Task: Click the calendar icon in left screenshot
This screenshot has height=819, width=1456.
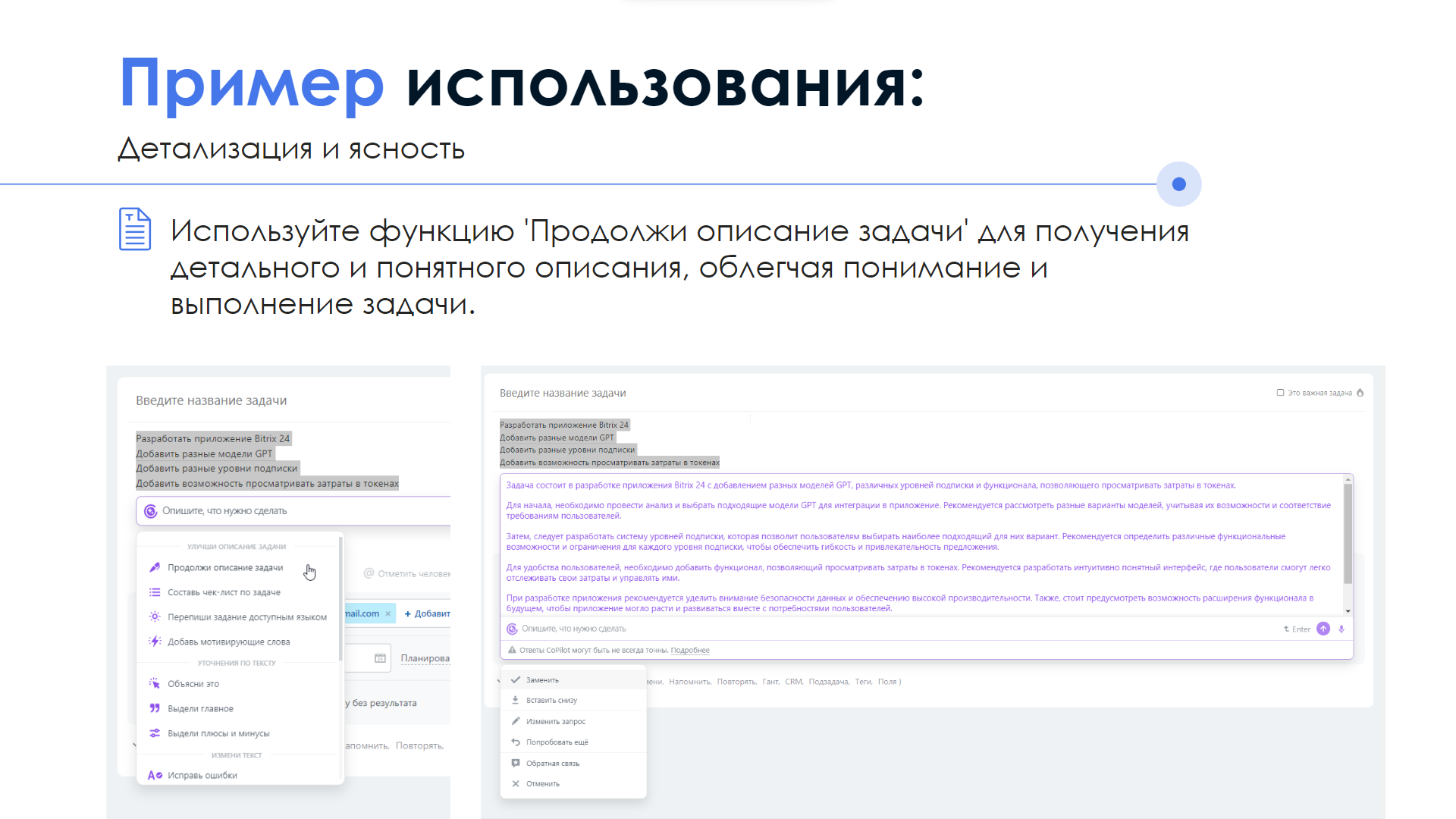Action: pyautogui.click(x=380, y=658)
